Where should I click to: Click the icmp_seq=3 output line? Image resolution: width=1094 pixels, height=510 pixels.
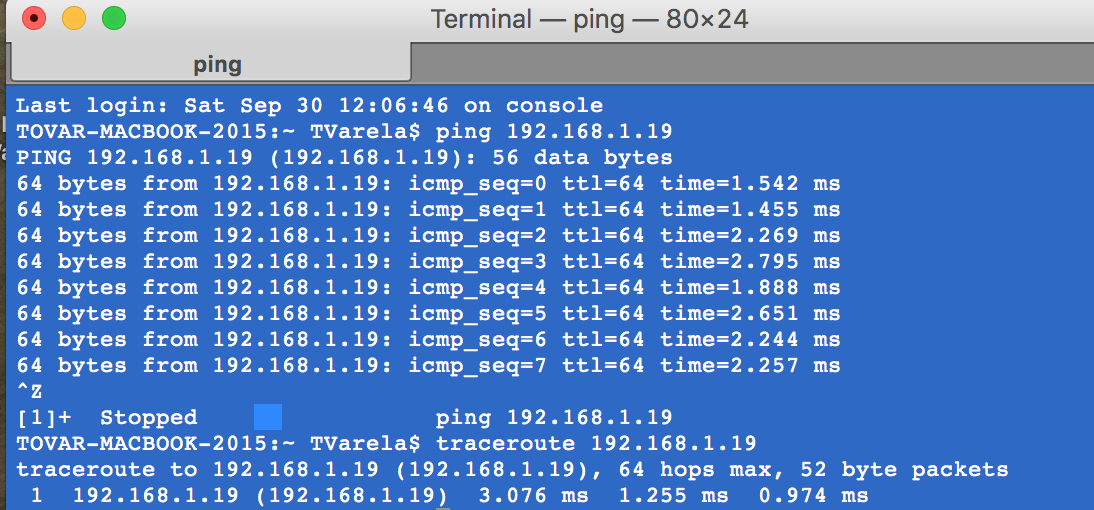[428, 262]
